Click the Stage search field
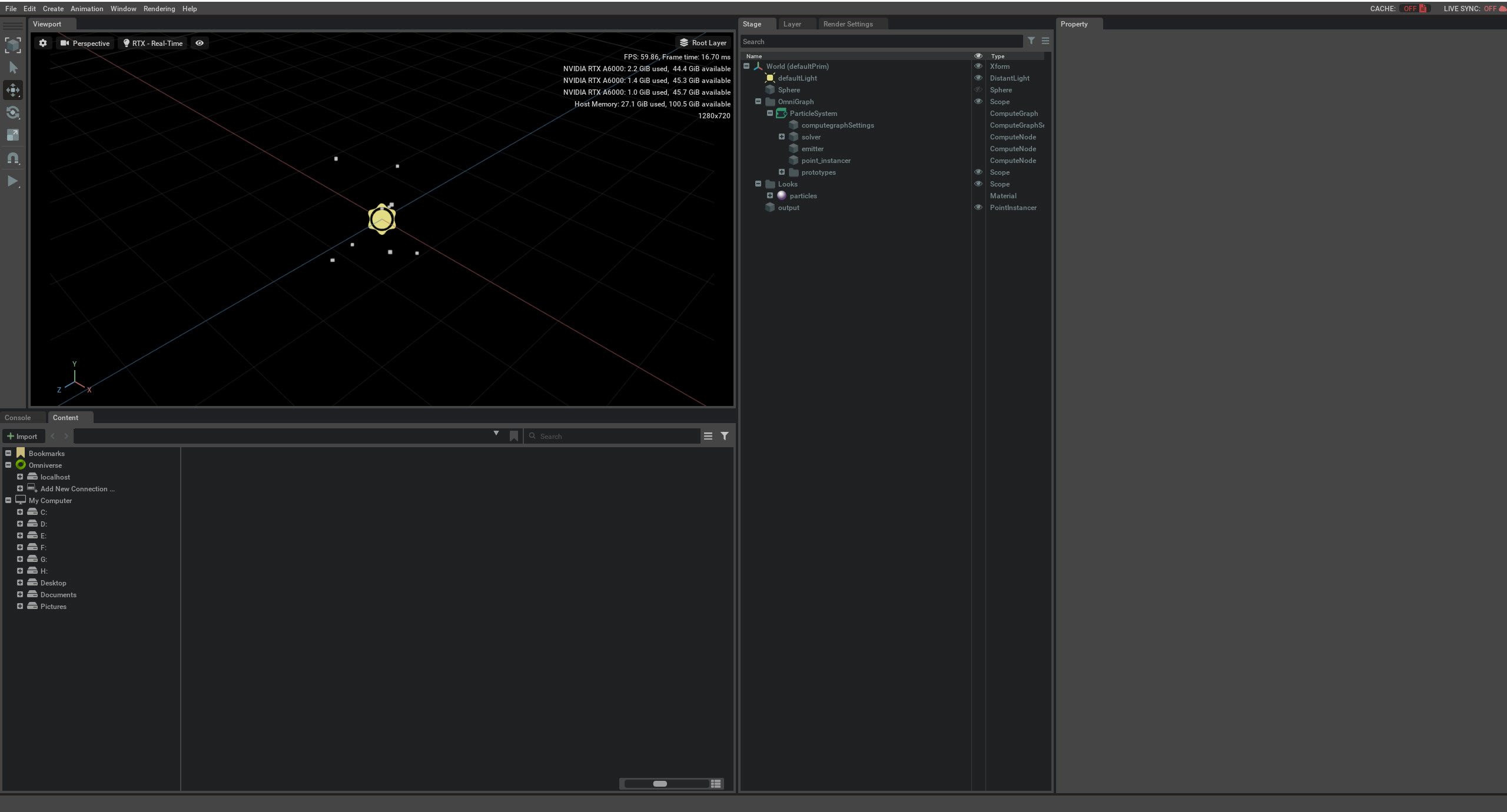Viewport: 1507px width, 812px height. click(x=881, y=42)
